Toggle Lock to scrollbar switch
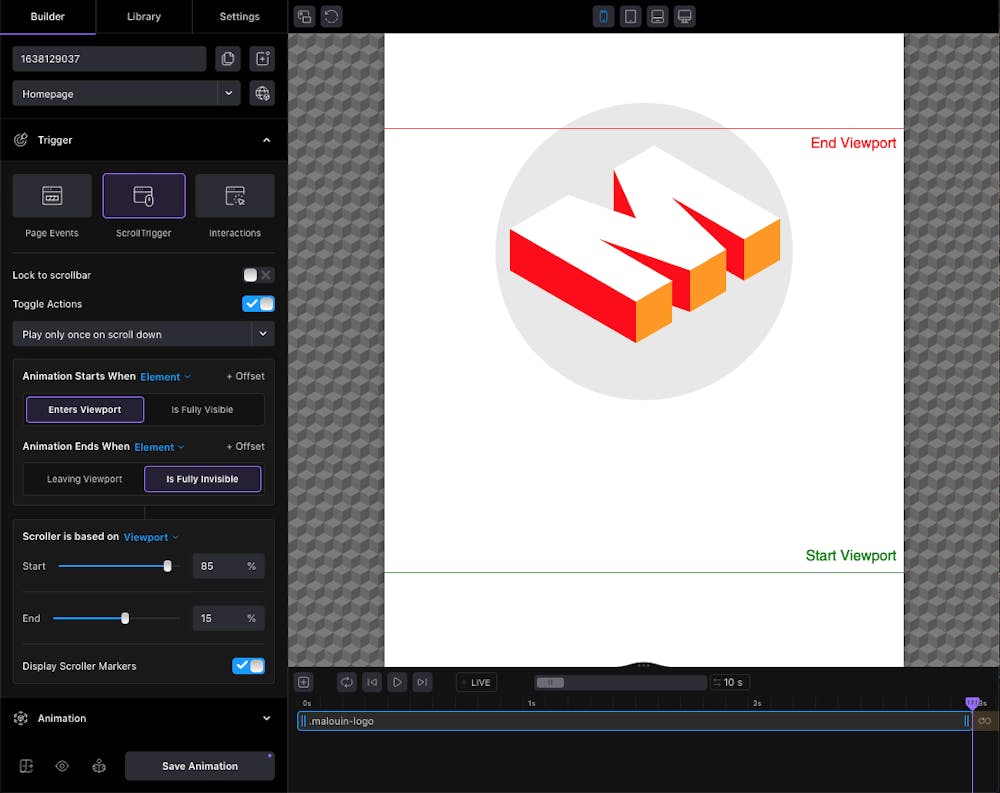This screenshot has height=793, width=1000. point(258,275)
